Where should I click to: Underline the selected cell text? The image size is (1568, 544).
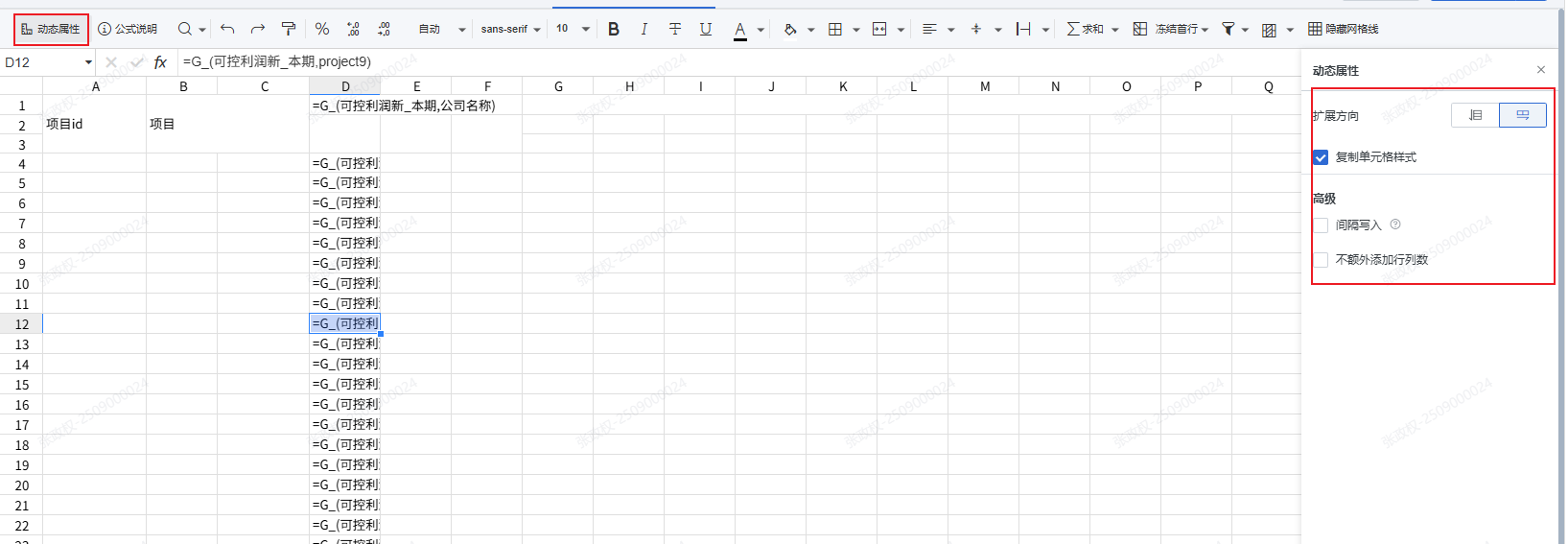tap(706, 29)
